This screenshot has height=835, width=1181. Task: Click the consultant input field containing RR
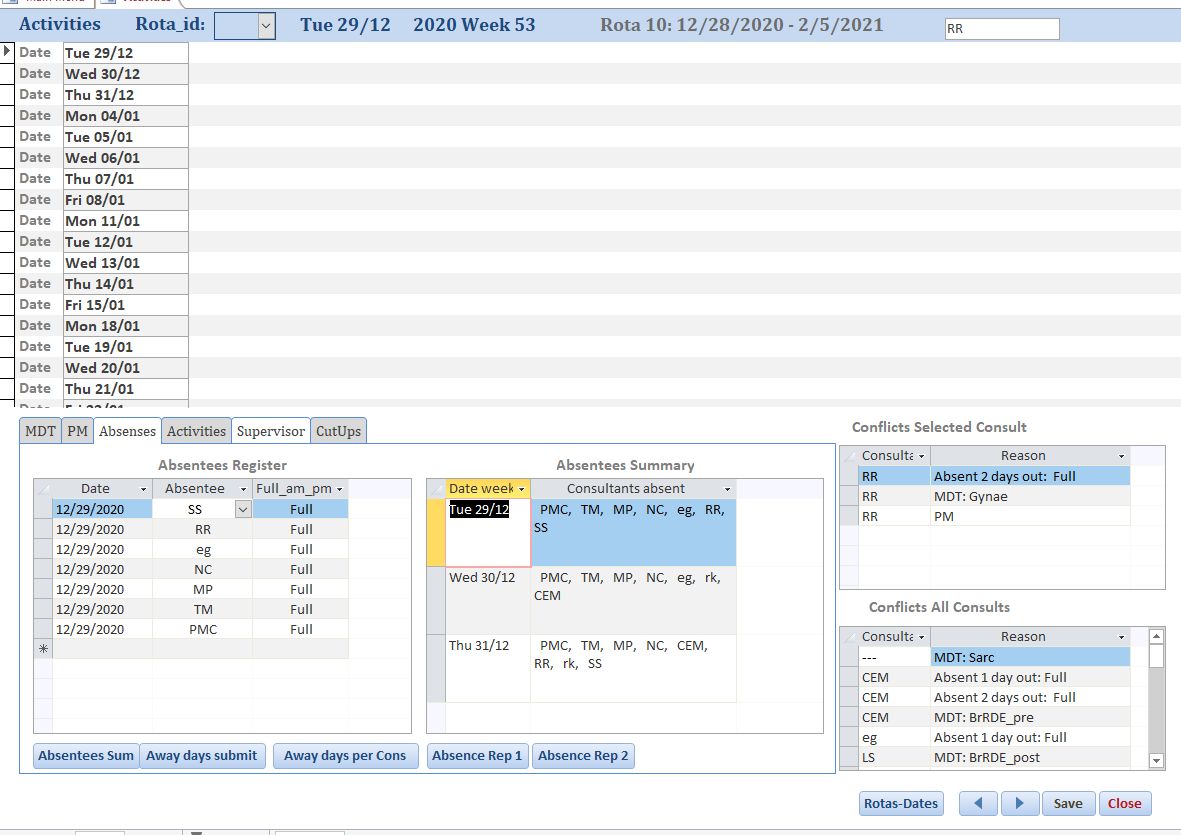1001,29
